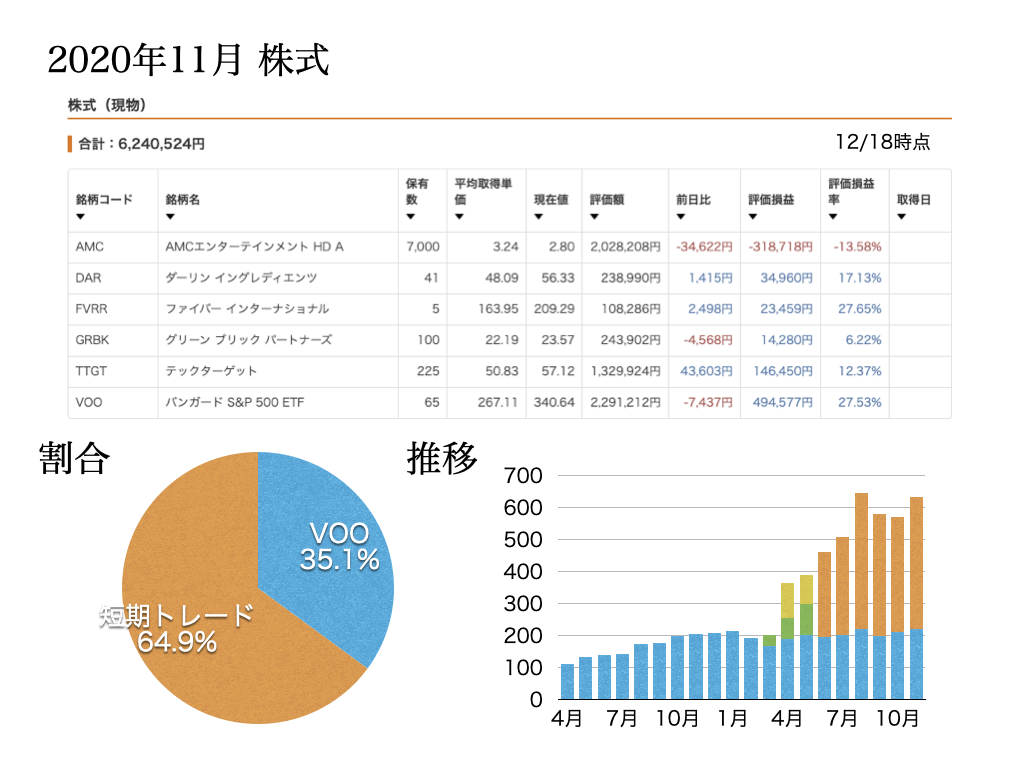Click the VOO ticker code cell
This screenshot has width=1024, height=768.
pyautogui.click(x=89, y=402)
